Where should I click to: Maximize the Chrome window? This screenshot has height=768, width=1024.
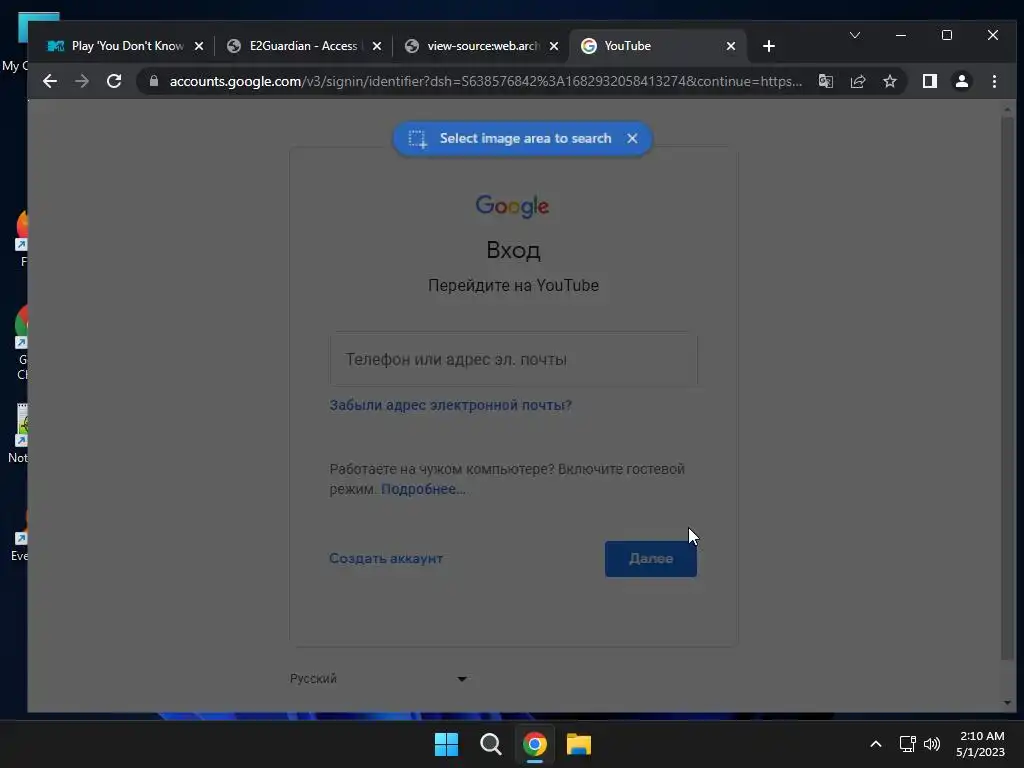coord(947,35)
